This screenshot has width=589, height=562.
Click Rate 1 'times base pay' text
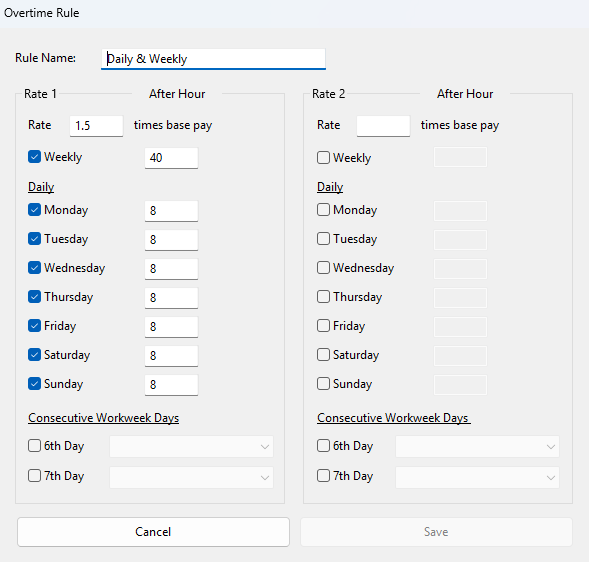pos(173,125)
